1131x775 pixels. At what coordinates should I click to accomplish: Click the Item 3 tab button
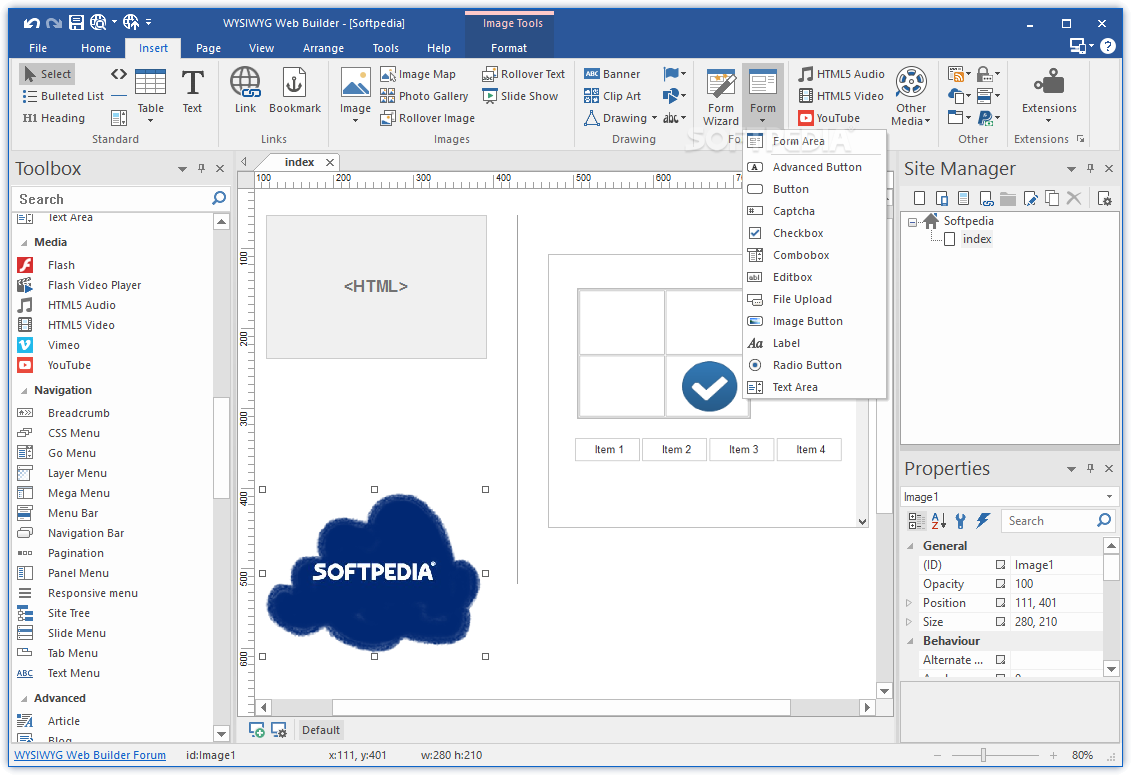(743, 449)
